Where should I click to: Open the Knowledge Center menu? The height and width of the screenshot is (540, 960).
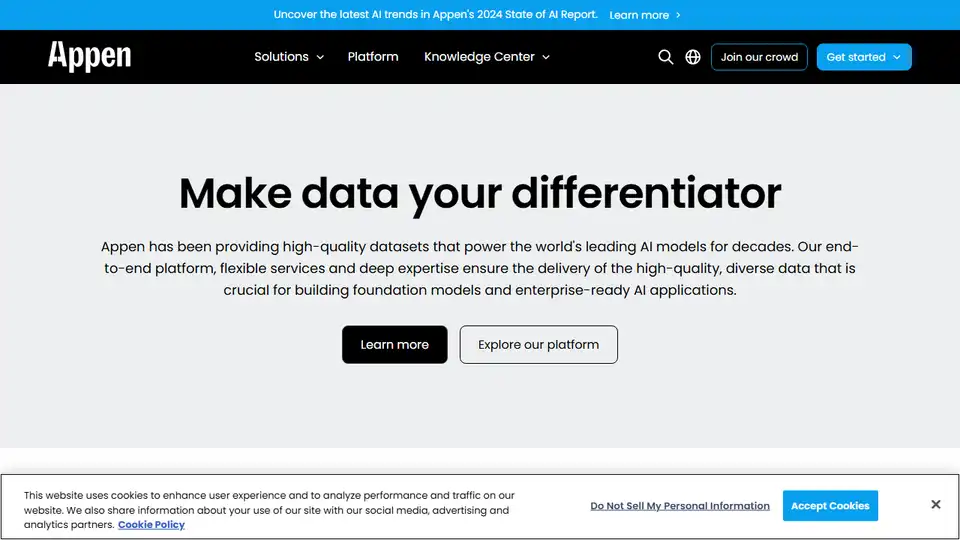point(479,57)
